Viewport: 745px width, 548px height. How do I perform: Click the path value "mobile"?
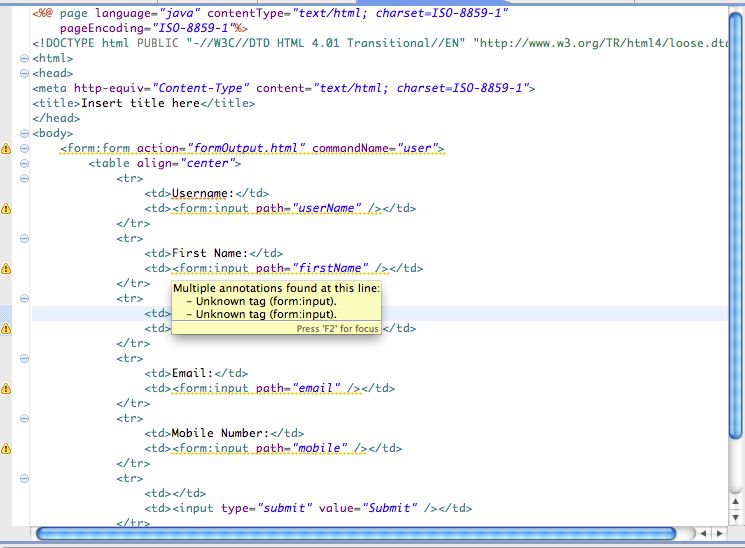point(319,448)
